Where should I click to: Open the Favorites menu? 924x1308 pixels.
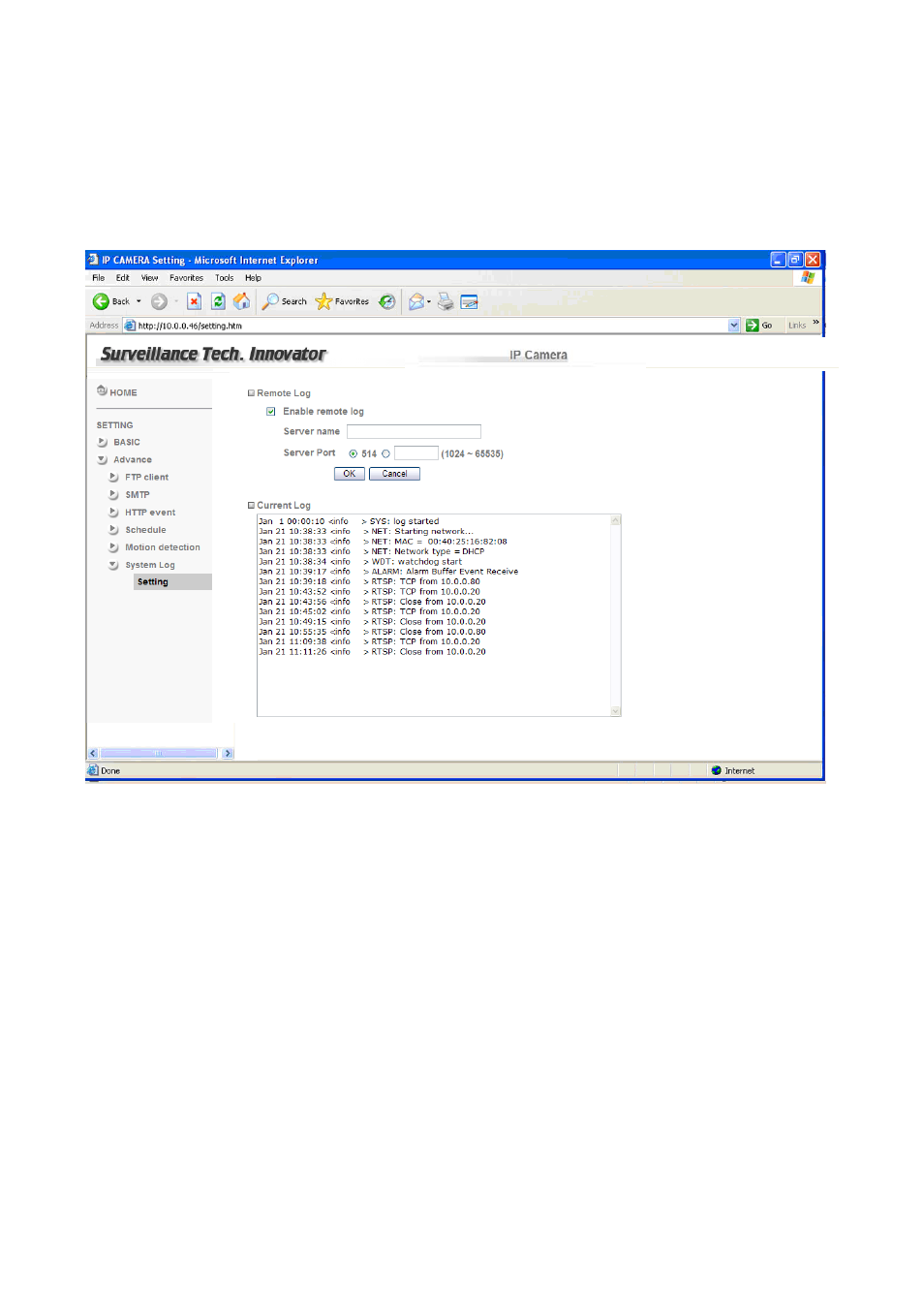[x=187, y=278]
